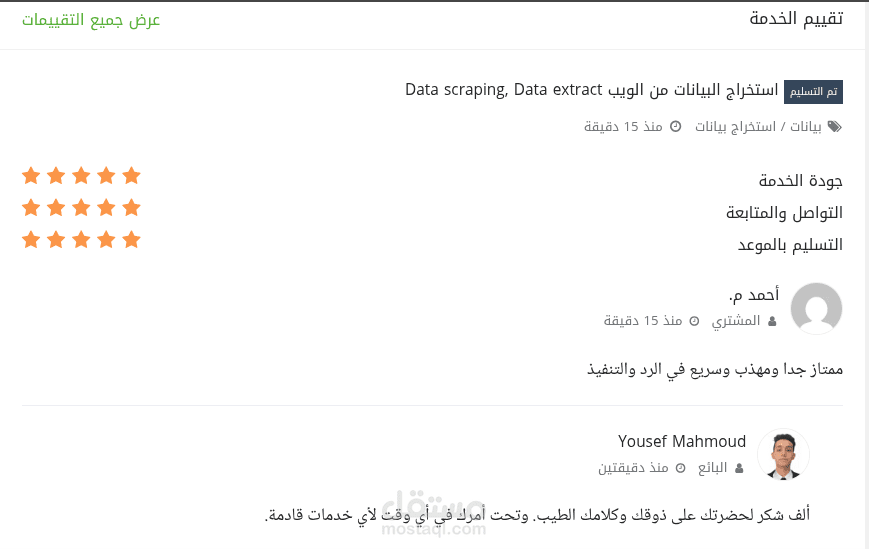Go to the بيانات category link
The image size is (869, 549).
[x=806, y=127]
